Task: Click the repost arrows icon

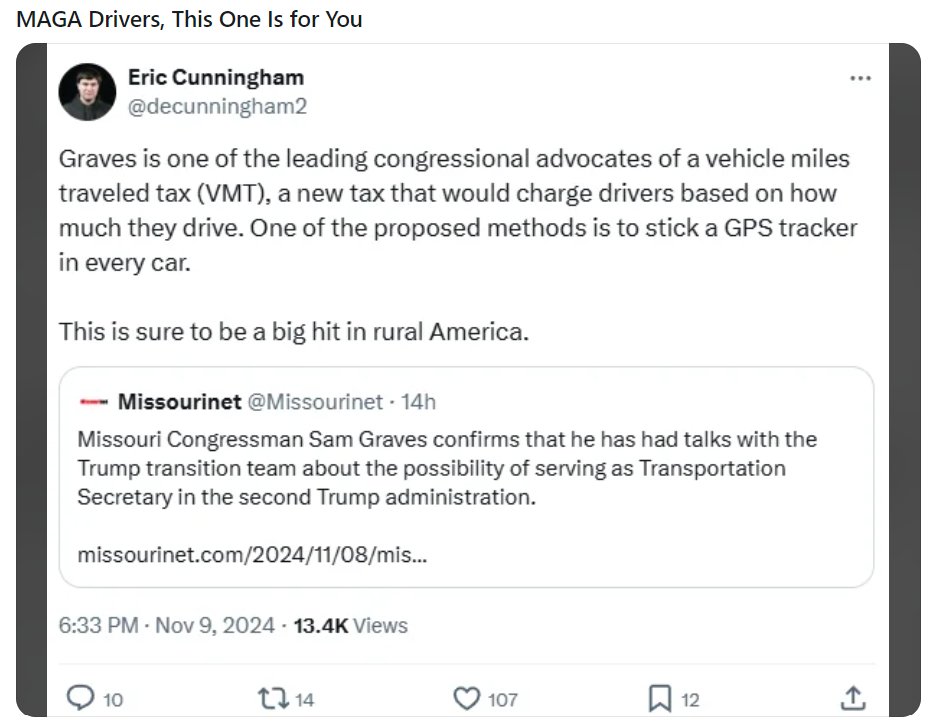Action: [x=272, y=698]
